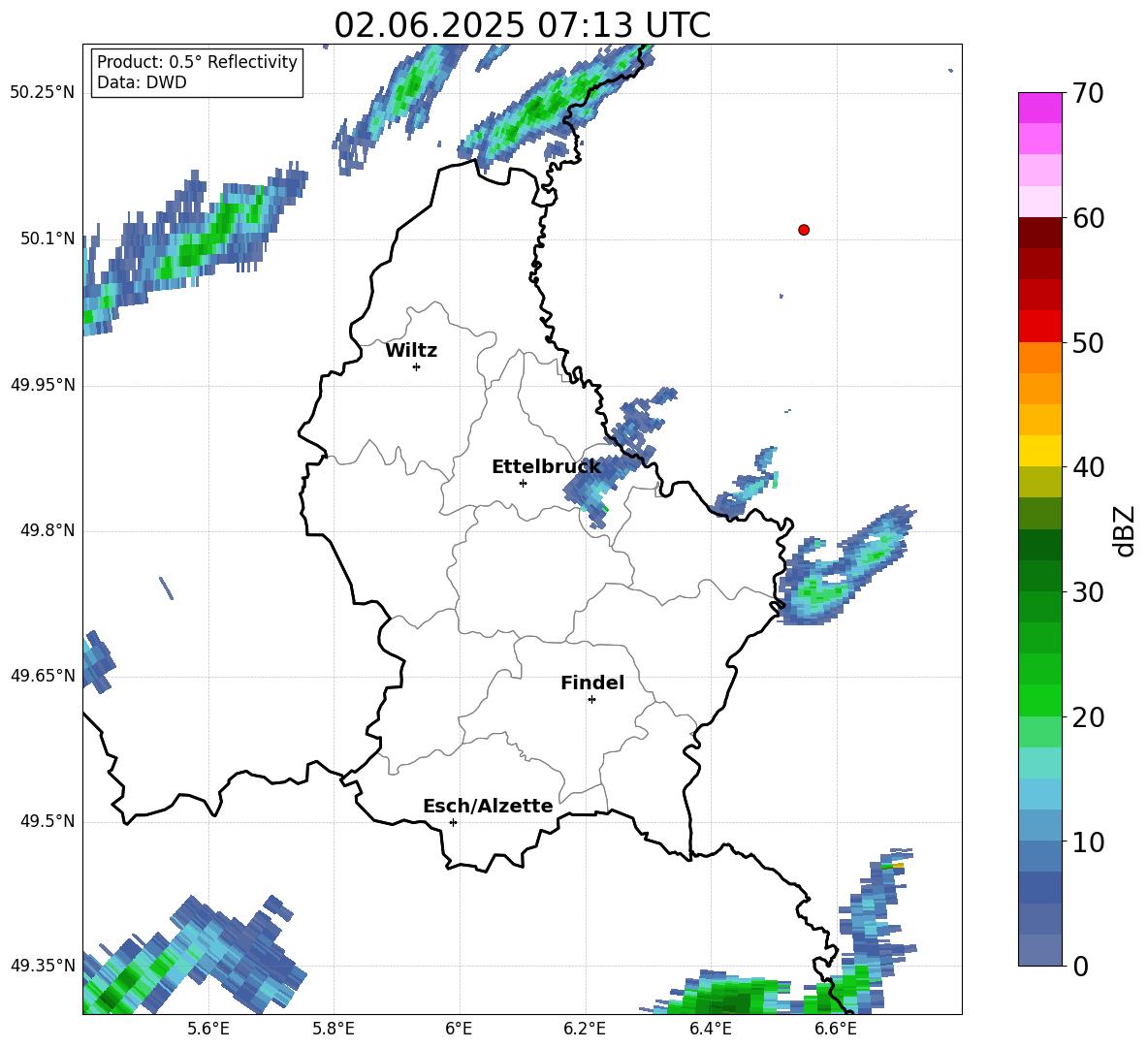Click the 49.5°N latitude label
This screenshot has height=1048, width=1148.
coord(48,821)
